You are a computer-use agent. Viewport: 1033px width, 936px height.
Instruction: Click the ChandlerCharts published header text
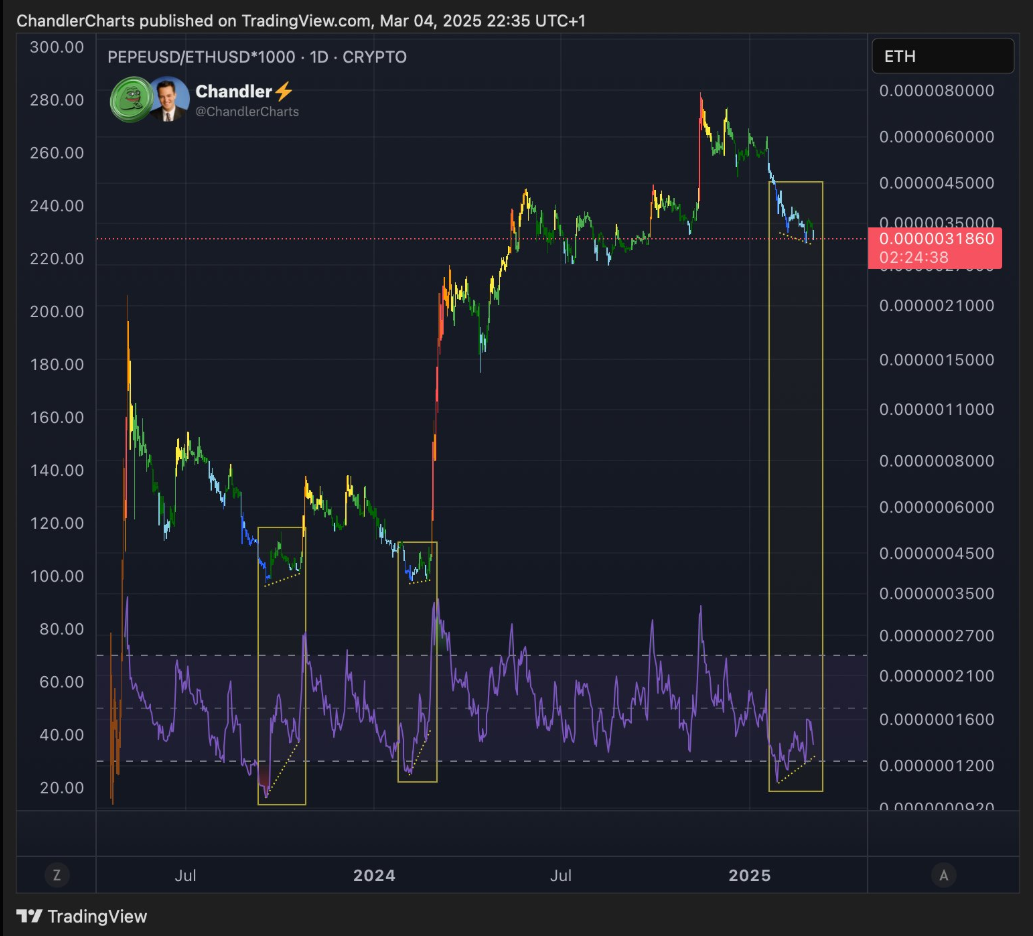260,21
